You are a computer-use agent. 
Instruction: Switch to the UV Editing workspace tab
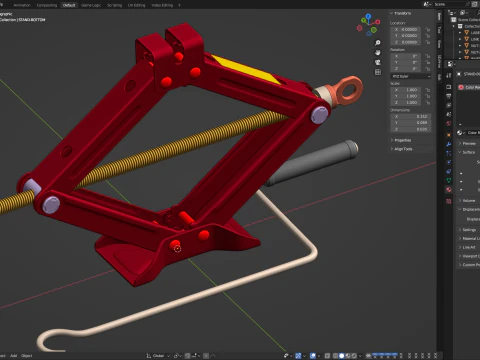(137, 5)
